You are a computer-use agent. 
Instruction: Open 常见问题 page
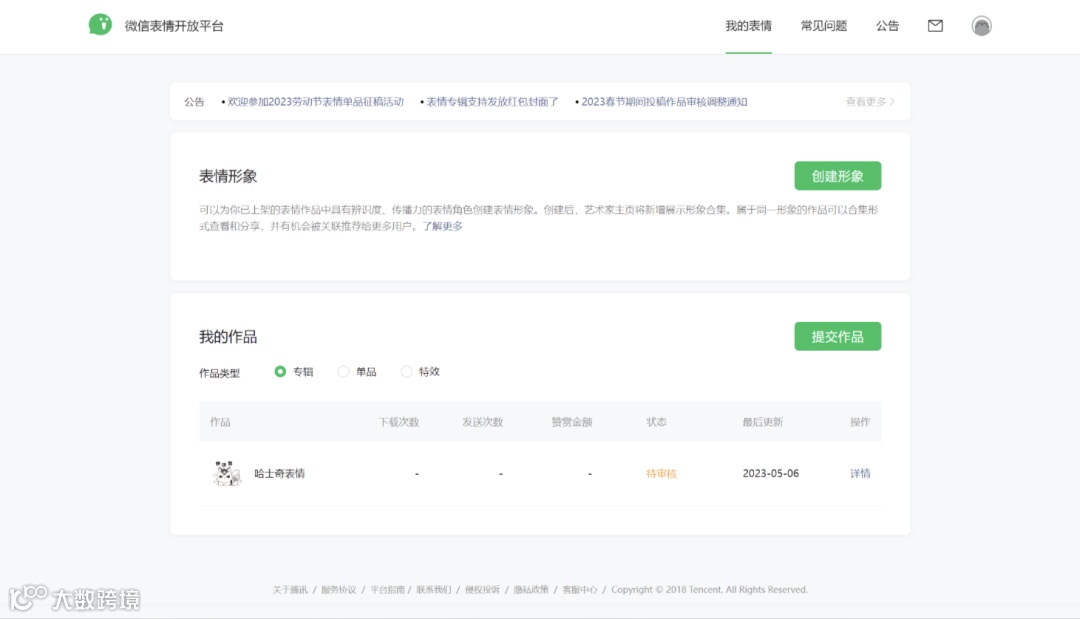click(x=823, y=25)
